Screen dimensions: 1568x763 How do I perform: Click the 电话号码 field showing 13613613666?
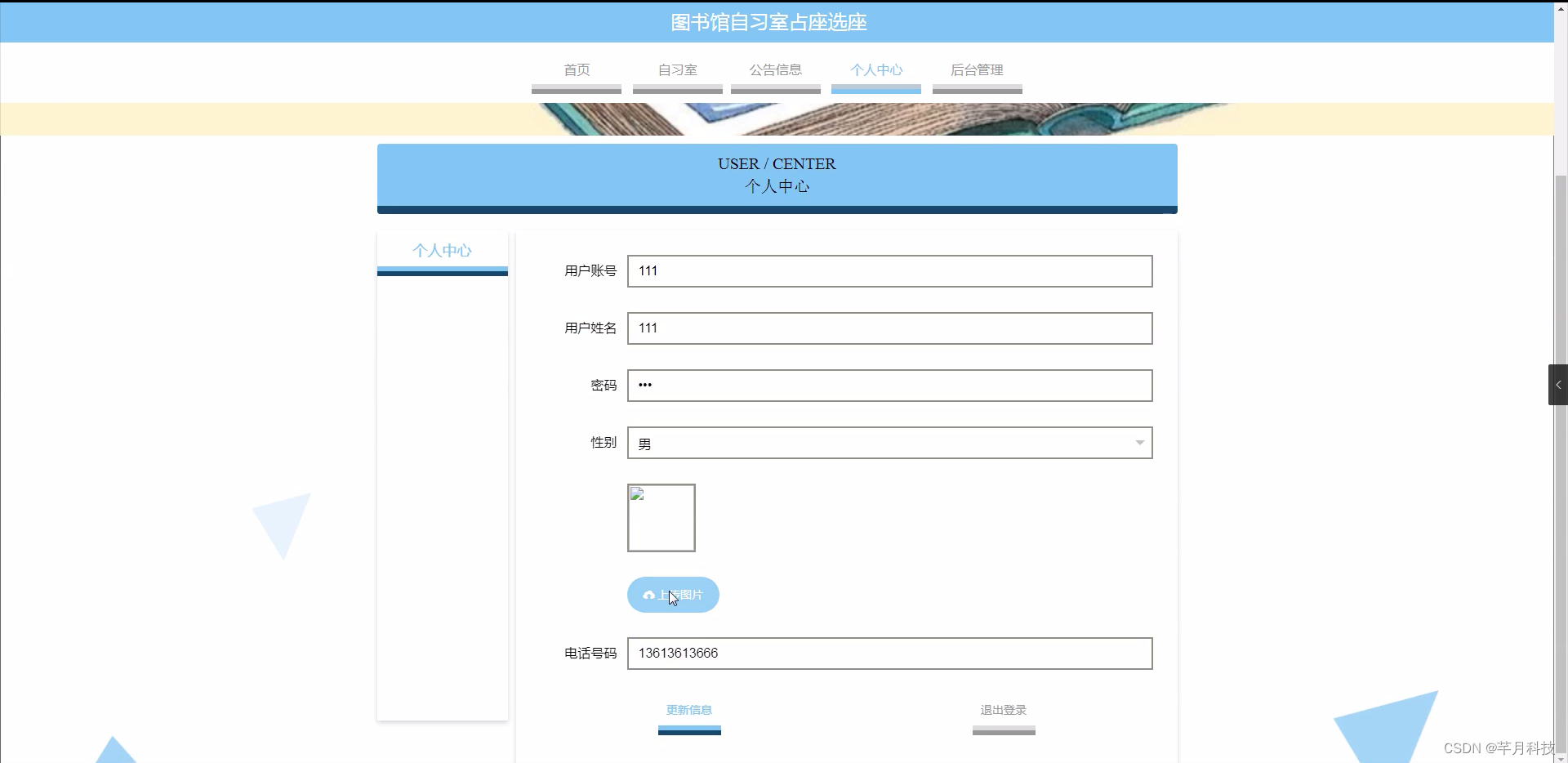(x=889, y=653)
